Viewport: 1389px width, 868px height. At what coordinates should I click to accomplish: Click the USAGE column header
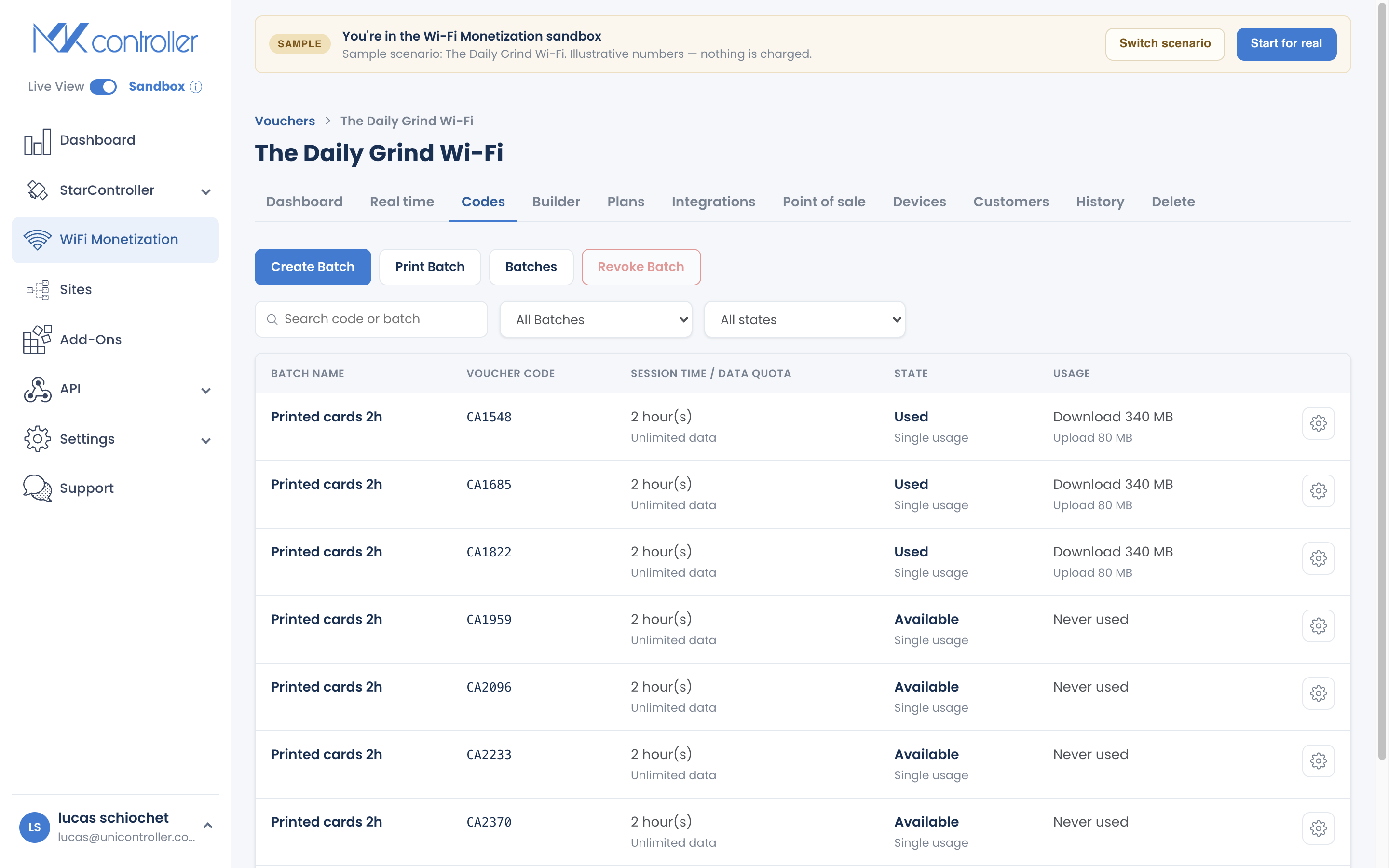pos(1071,374)
